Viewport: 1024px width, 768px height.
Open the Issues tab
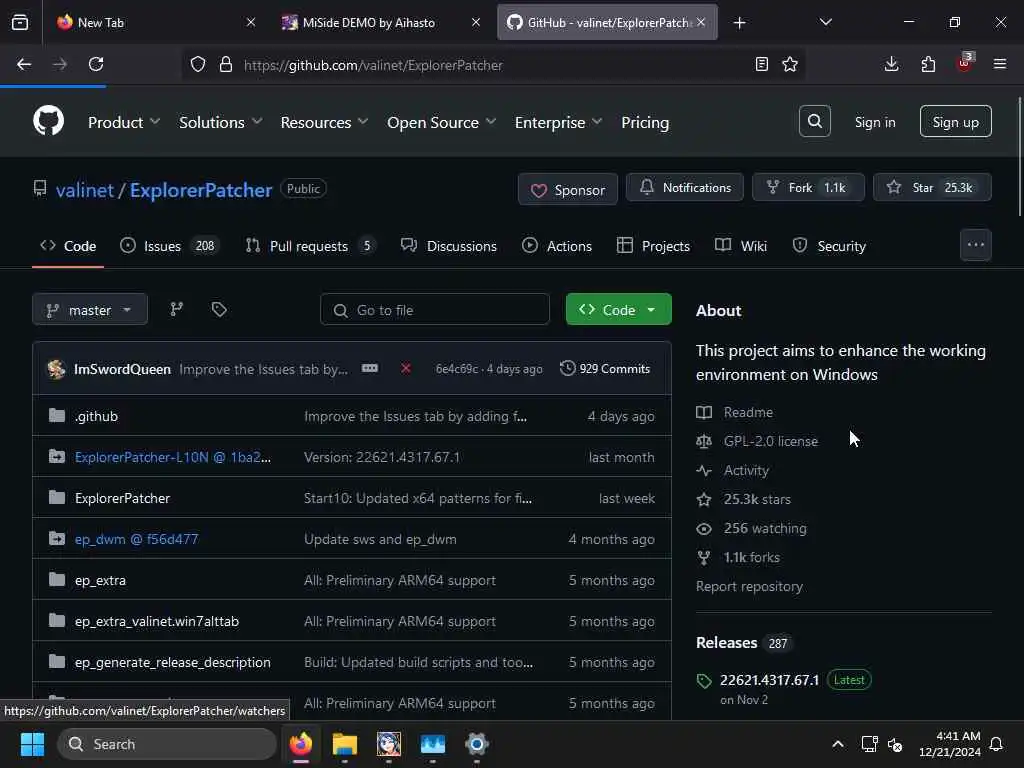click(x=170, y=246)
